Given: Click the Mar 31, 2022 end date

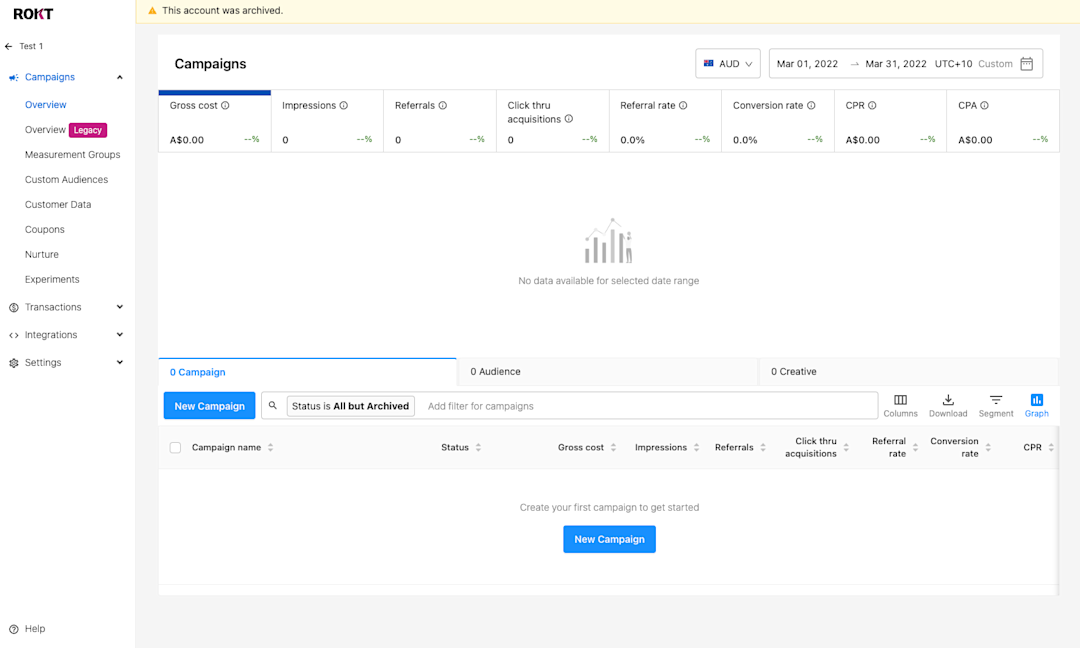Looking at the screenshot, I should pos(896,63).
